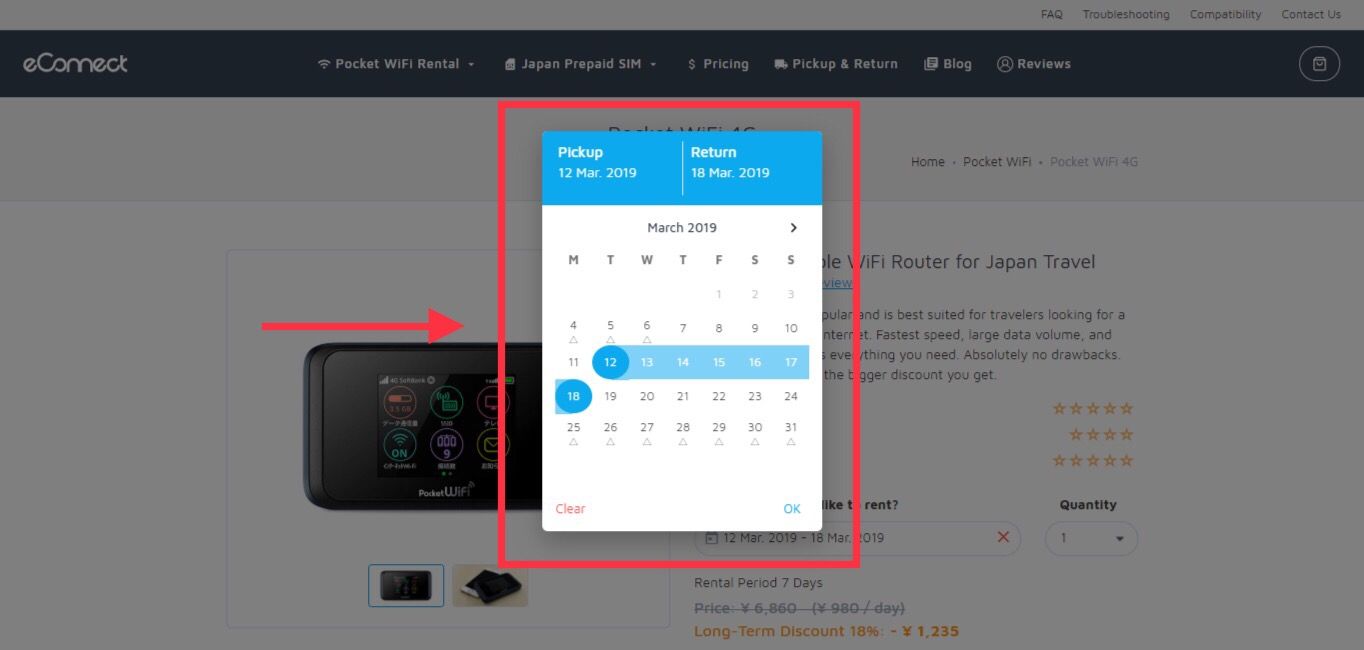Open the Quantity dropdown
Image resolution: width=1364 pixels, height=650 pixels.
(x=1091, y=538)
